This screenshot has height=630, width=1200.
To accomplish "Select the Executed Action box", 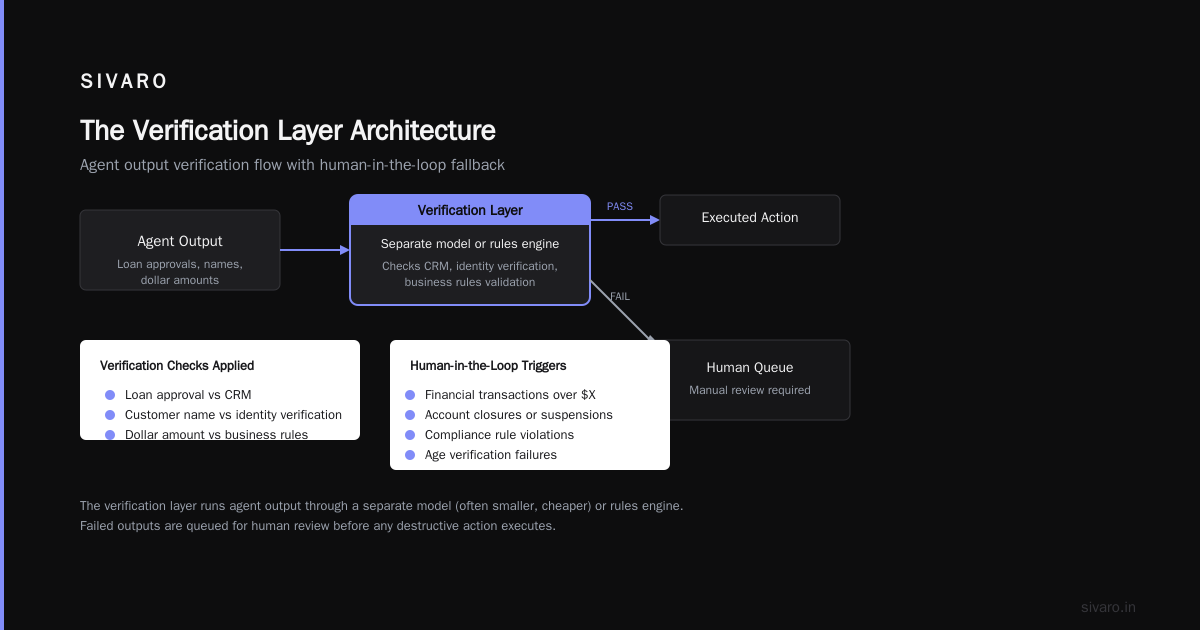I will [x=750, y=220].
